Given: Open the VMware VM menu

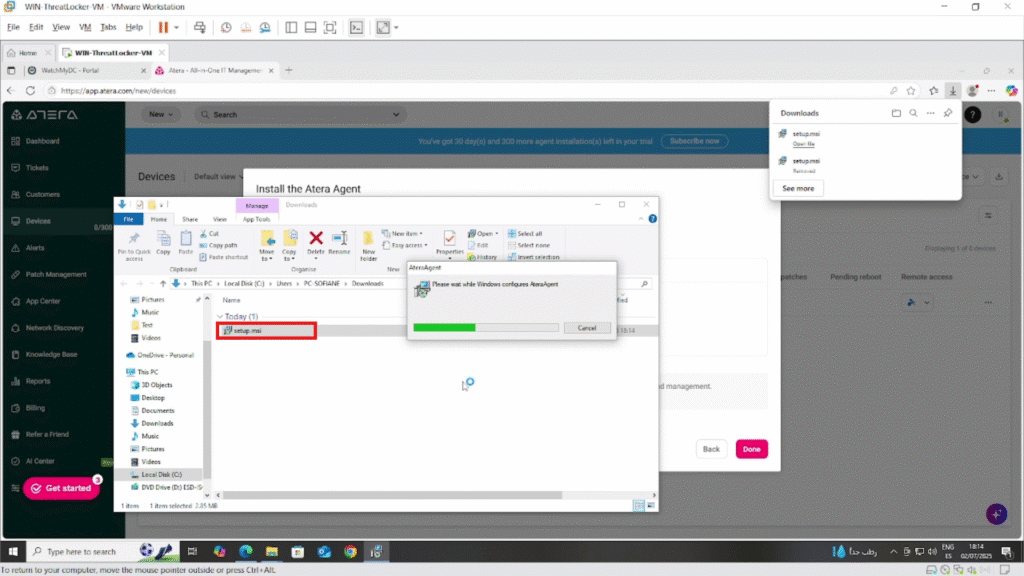Looking at the screenshot, I should [x=85, y=27].
